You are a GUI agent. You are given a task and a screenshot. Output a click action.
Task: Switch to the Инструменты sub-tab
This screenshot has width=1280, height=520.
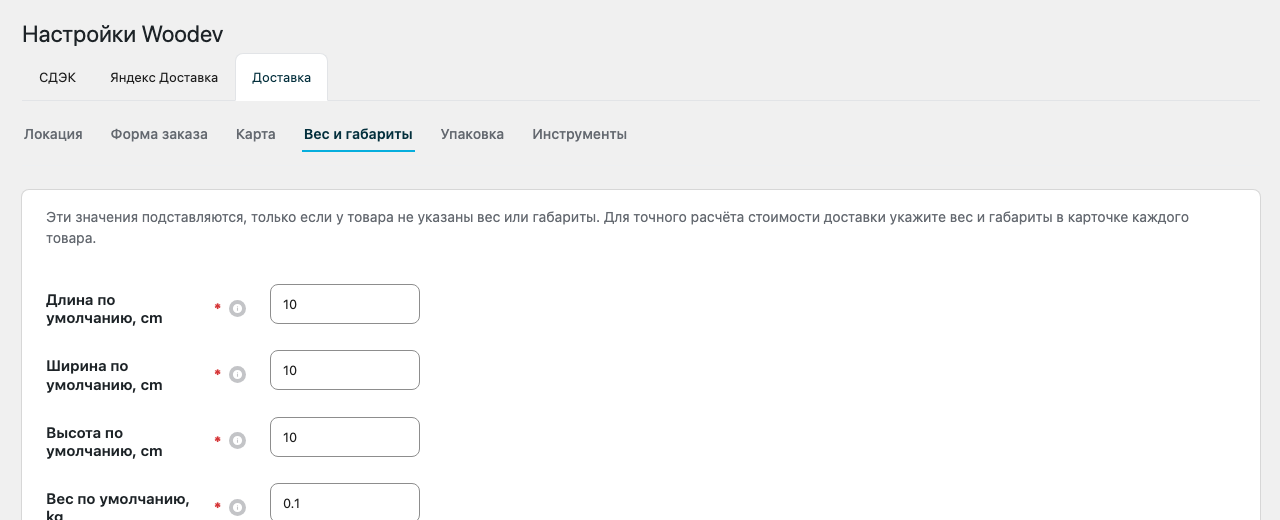pyautogui.click(x=579, y=134)
